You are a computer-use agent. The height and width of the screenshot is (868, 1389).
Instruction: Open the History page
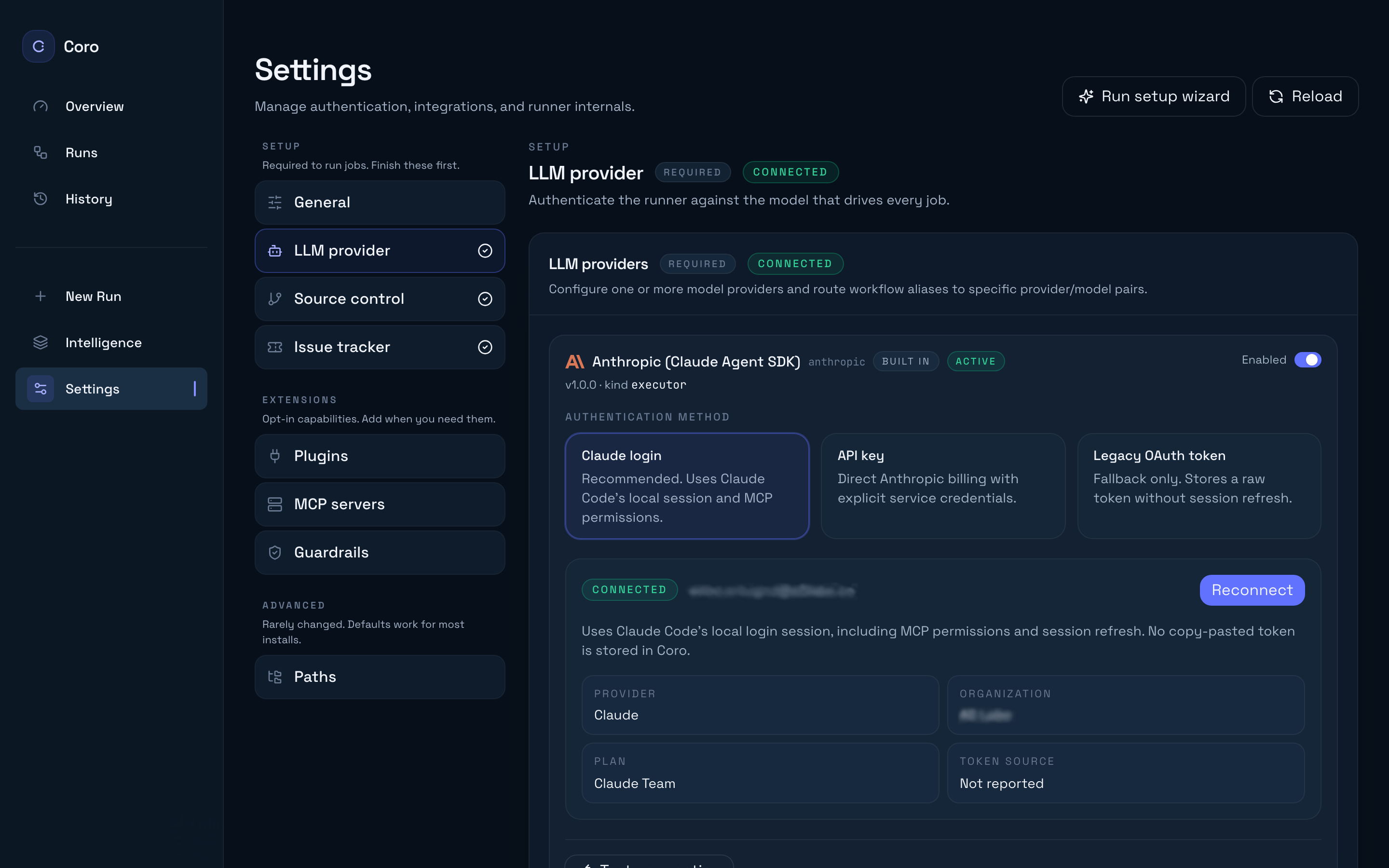[111, 199]
